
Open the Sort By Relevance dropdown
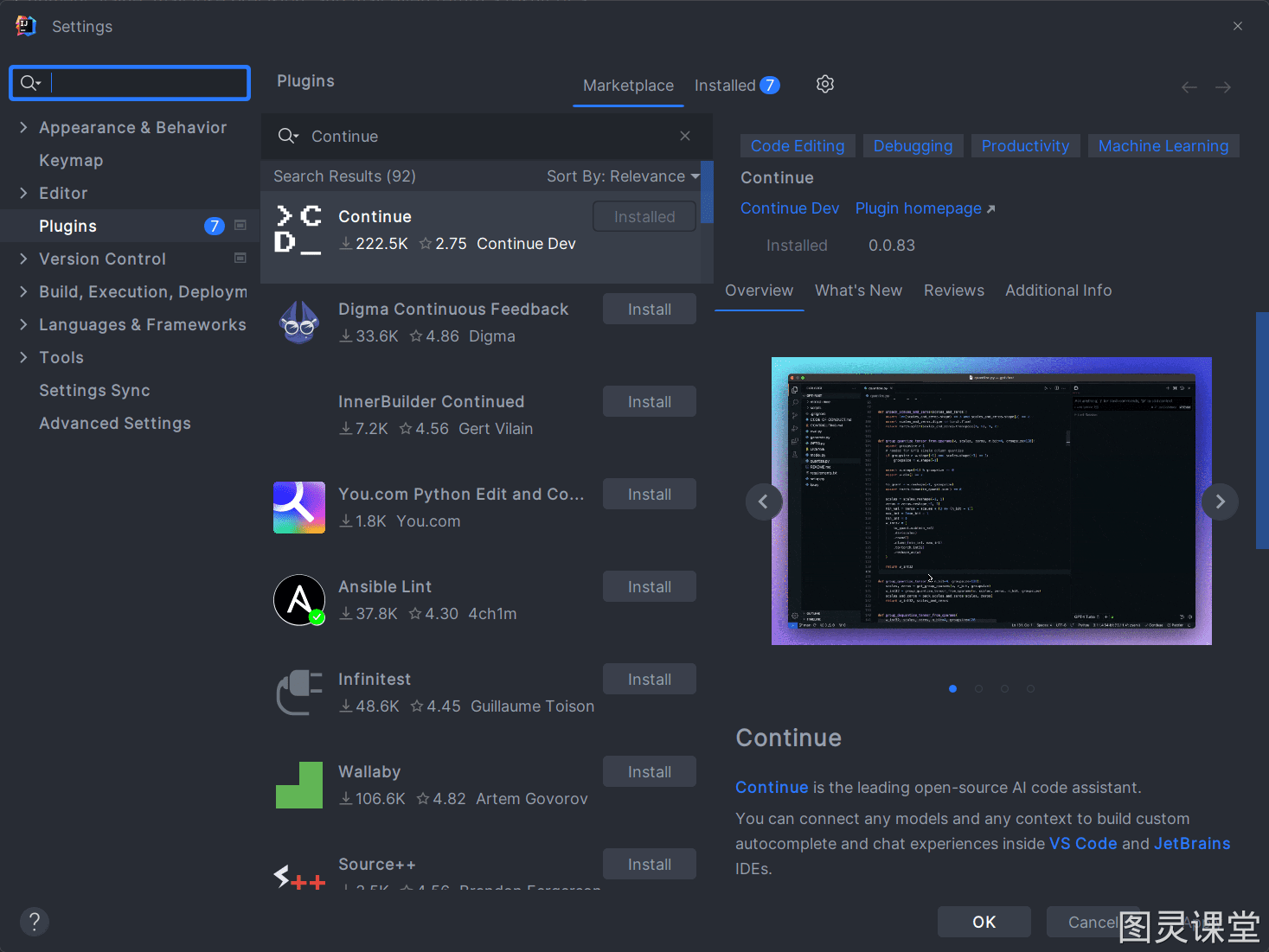pyautogui.click(x=623, y=176)
